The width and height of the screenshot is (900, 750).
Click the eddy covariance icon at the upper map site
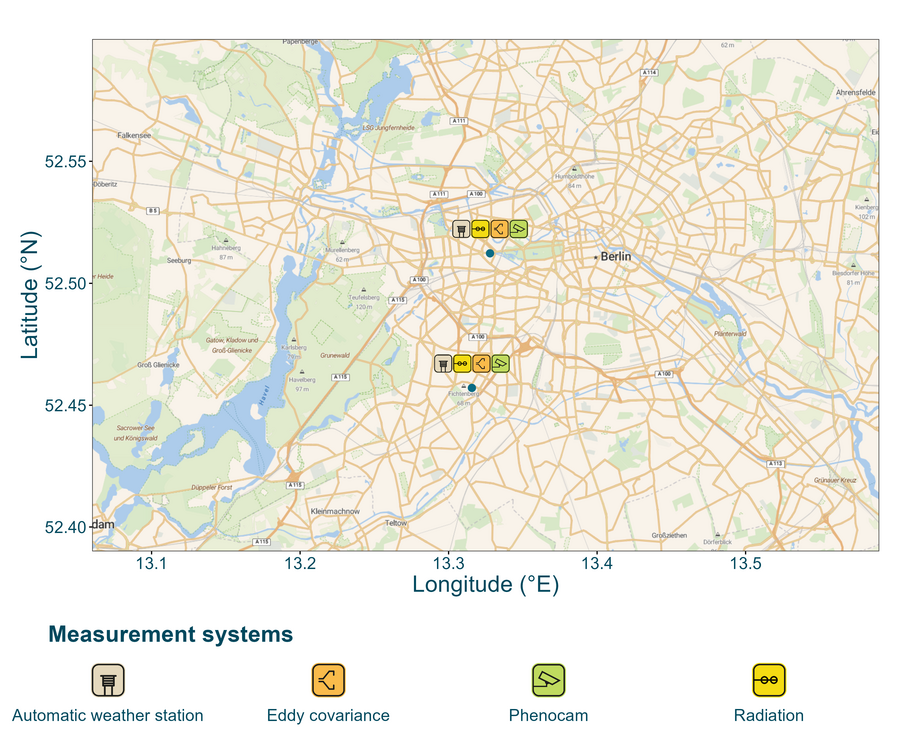(499, 229)
